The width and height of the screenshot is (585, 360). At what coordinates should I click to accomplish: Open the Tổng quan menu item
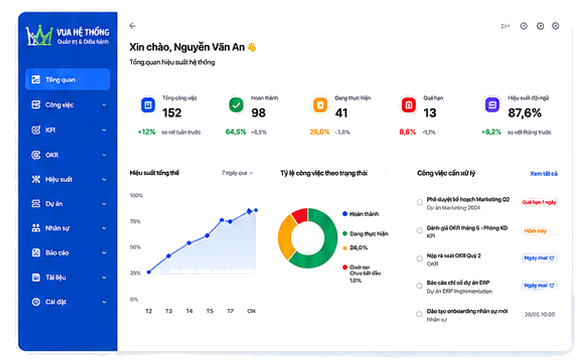pyautogui.click(x=68, y=79)
